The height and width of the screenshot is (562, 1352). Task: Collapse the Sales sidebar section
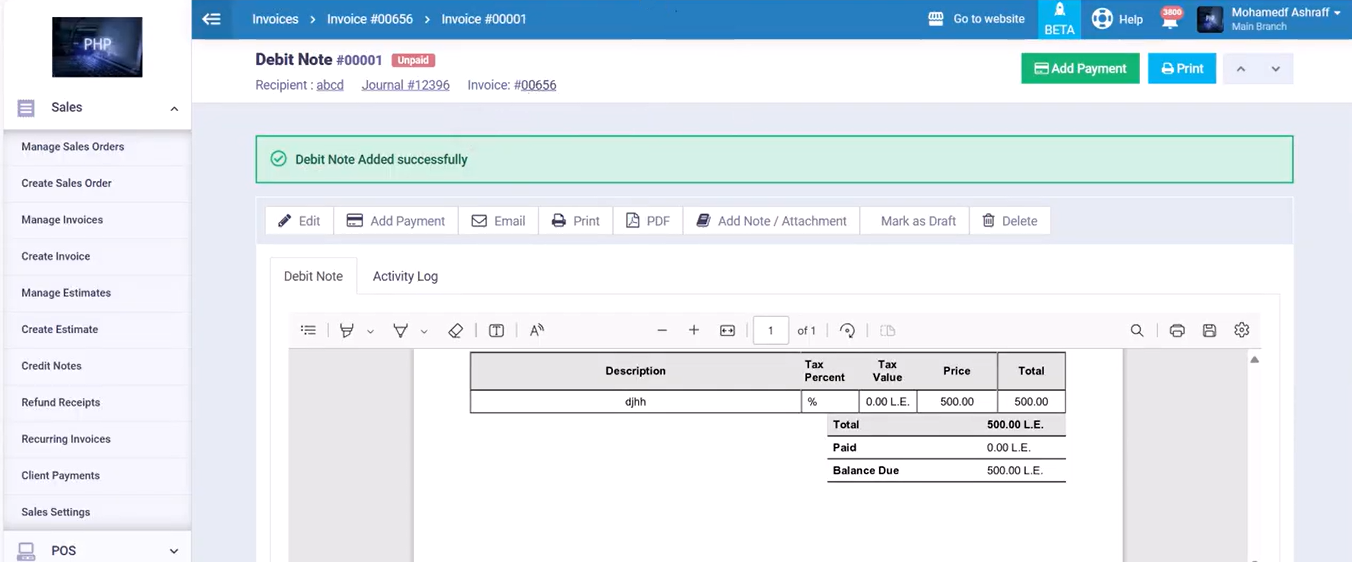tap(174, 108)
